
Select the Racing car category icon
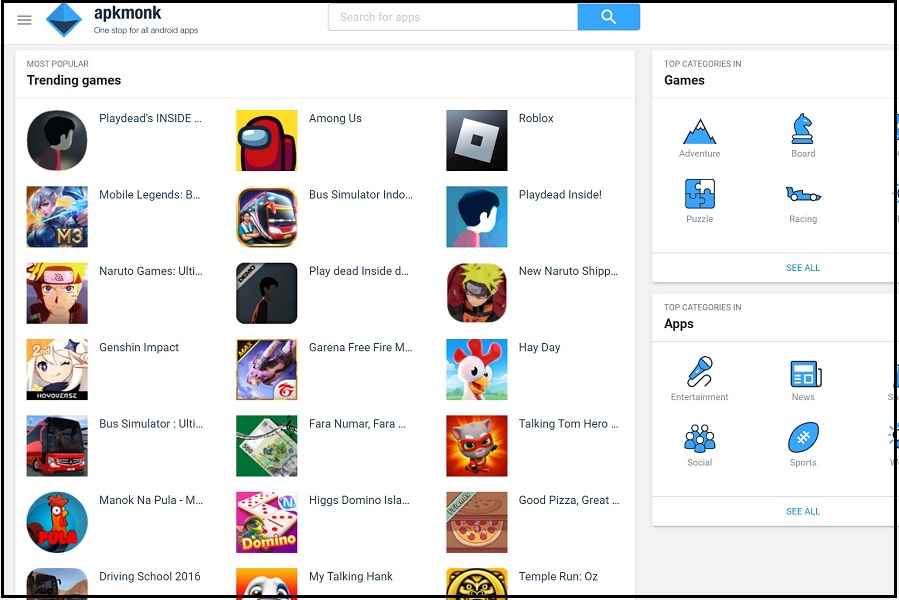[x=803, y=195]
